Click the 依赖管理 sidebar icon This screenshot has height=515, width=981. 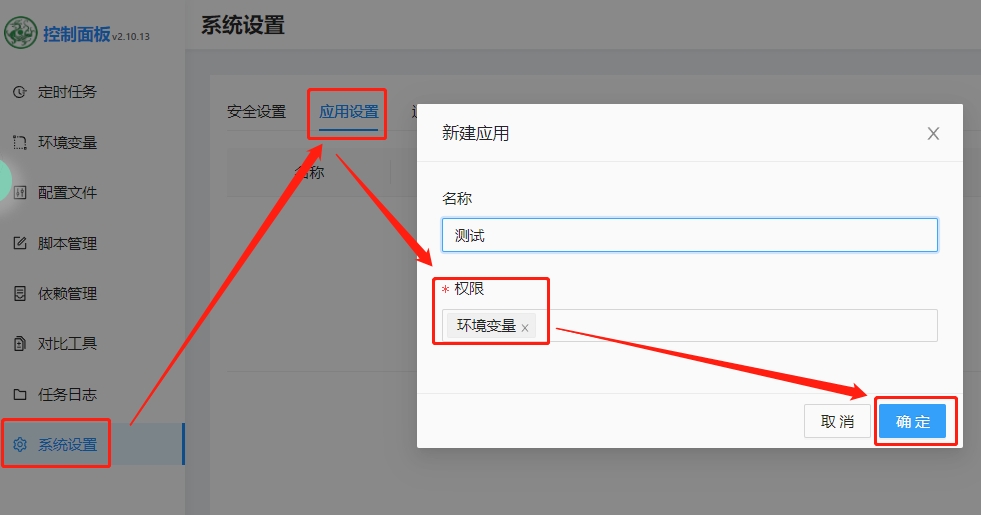pos(19,294)
